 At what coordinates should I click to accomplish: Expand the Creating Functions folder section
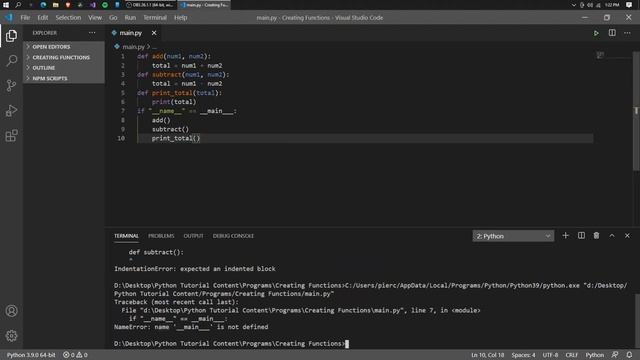click(64, 58)
